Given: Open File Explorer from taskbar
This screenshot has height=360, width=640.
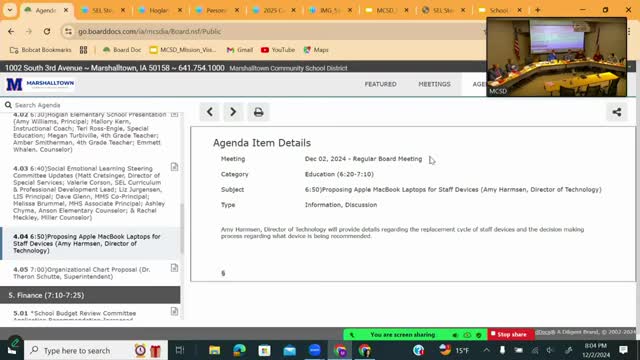Looking at the screenshot, I should point(214,350).
